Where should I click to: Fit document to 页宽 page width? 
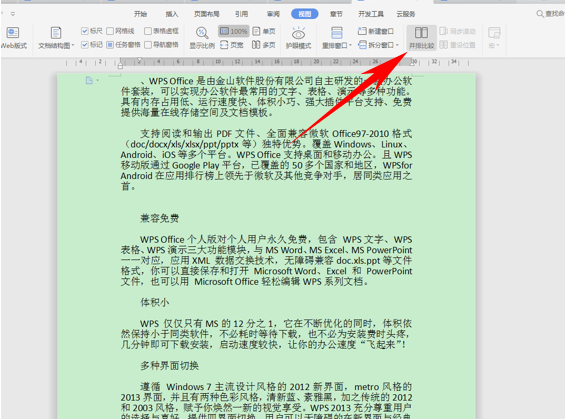pyautogui.click(x=232, y=45)
